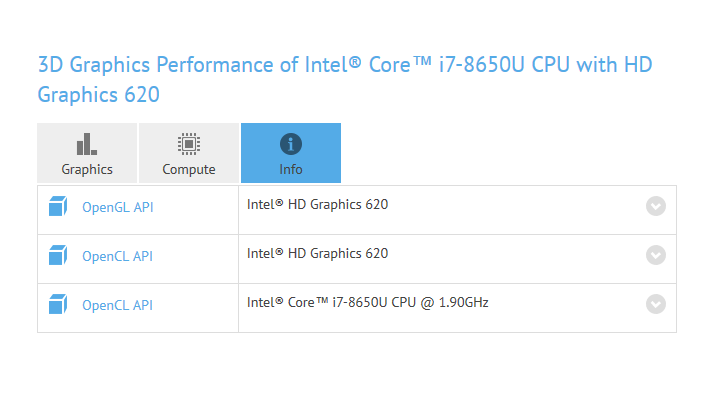Select the Info tab label

[291, 169]
